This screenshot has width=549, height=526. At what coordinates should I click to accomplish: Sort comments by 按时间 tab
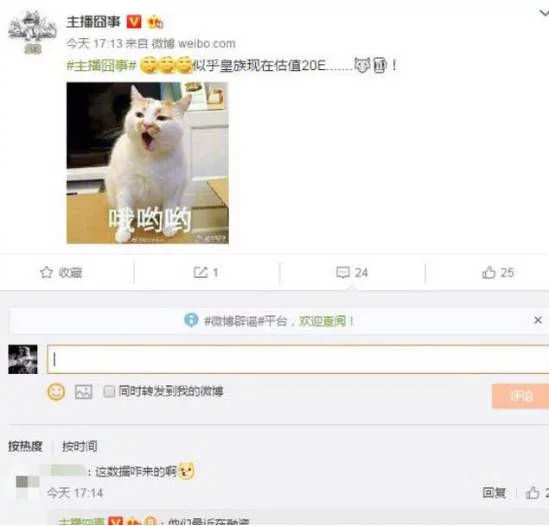click(79, 446)
